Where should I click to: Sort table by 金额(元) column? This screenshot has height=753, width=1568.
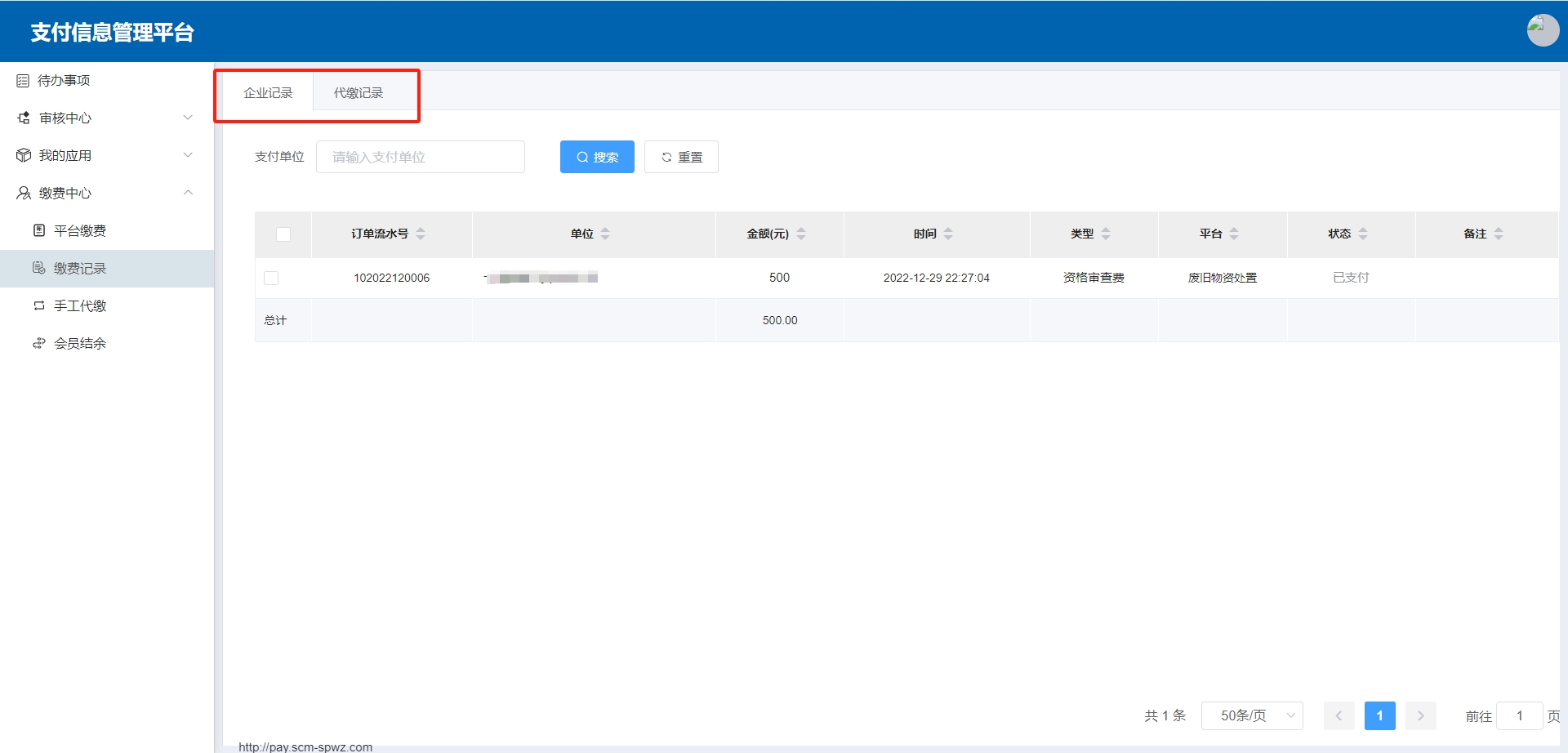point(801,234)
